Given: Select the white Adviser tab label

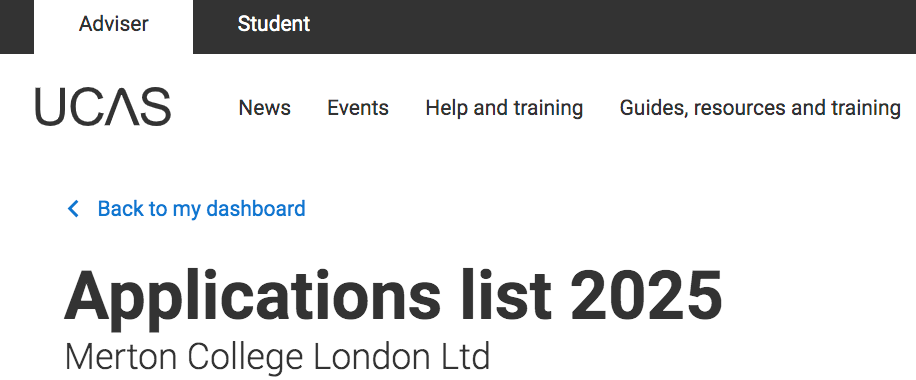Looking at the screenshot, I should click(113, 24).
